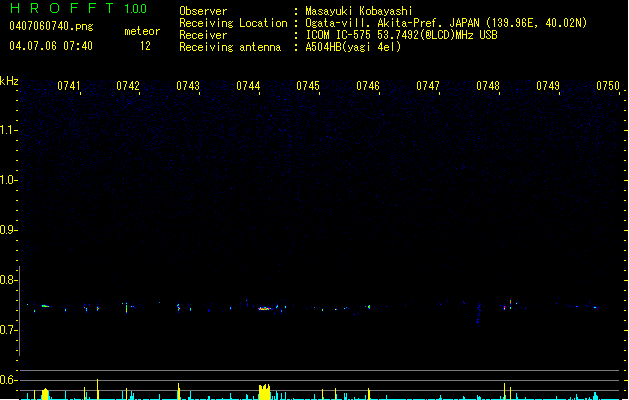Click the HROFFT 1.0.0 title text
Screen dimensions: 629x400
point(78,8)
